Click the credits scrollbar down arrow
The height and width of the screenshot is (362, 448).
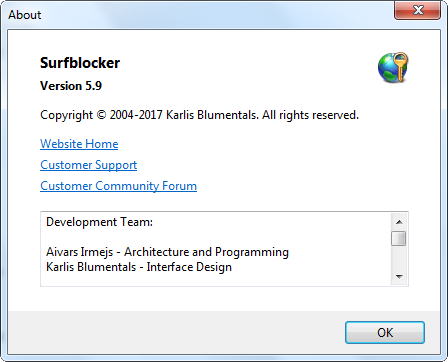(399, 276)
